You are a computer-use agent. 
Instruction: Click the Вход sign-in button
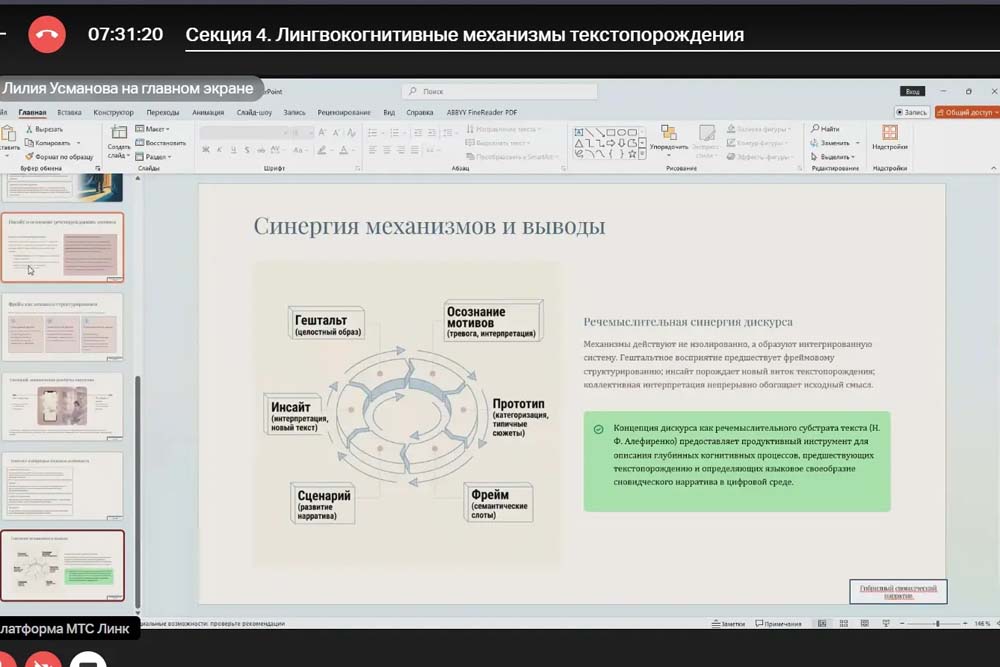912,92
